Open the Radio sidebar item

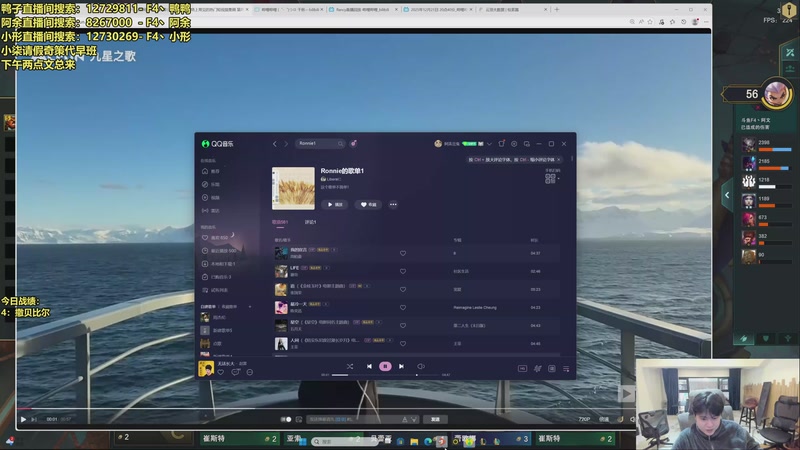211,211
